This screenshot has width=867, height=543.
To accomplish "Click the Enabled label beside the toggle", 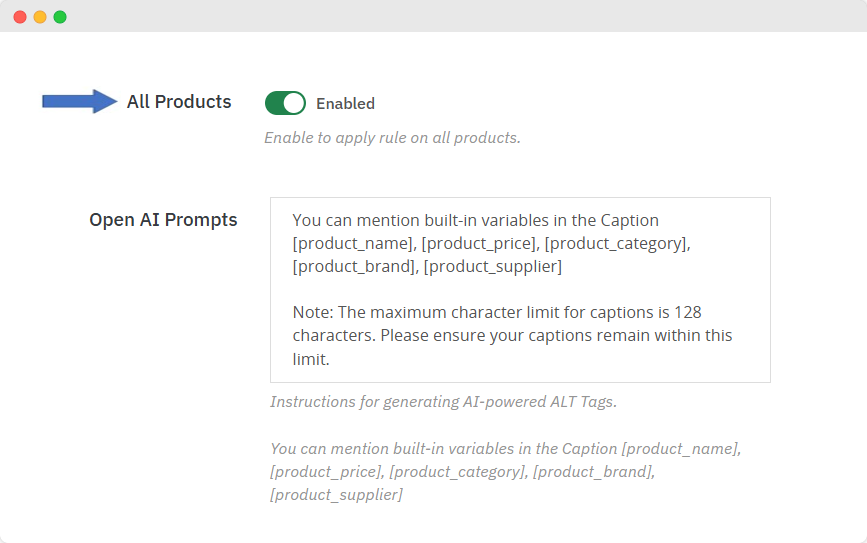I will pos(345,104).
